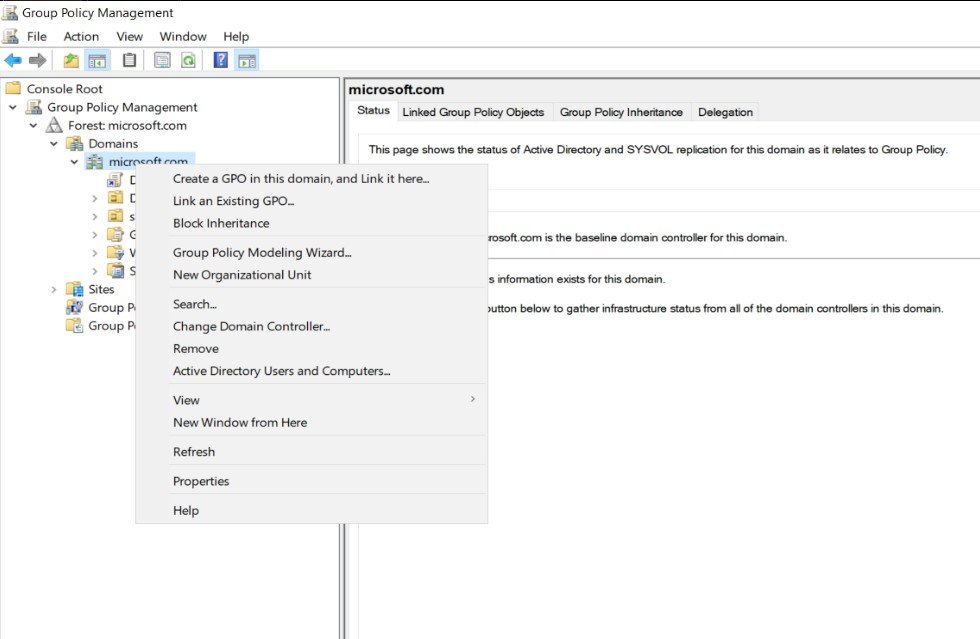This screenshot has height=639, width=980.
Task: Collapse the microsoft.com domain node
Action: [74, 162]
